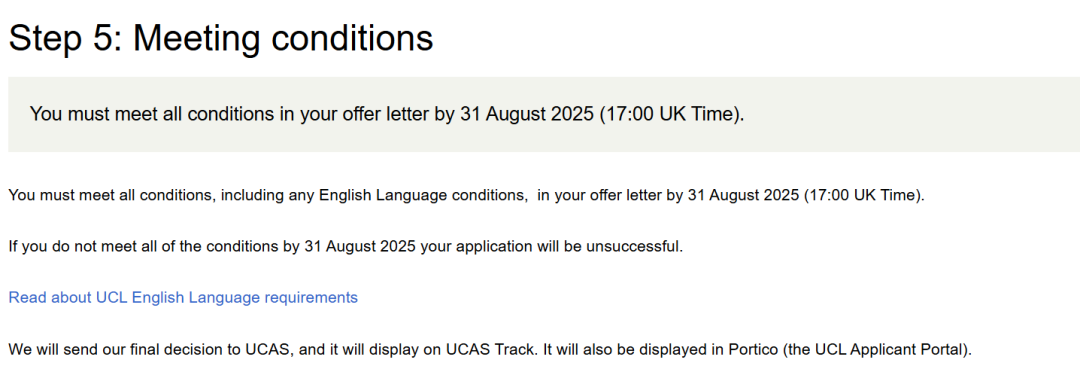
Task: Open the UCL English Language requirements link
Action: point(183,297)
